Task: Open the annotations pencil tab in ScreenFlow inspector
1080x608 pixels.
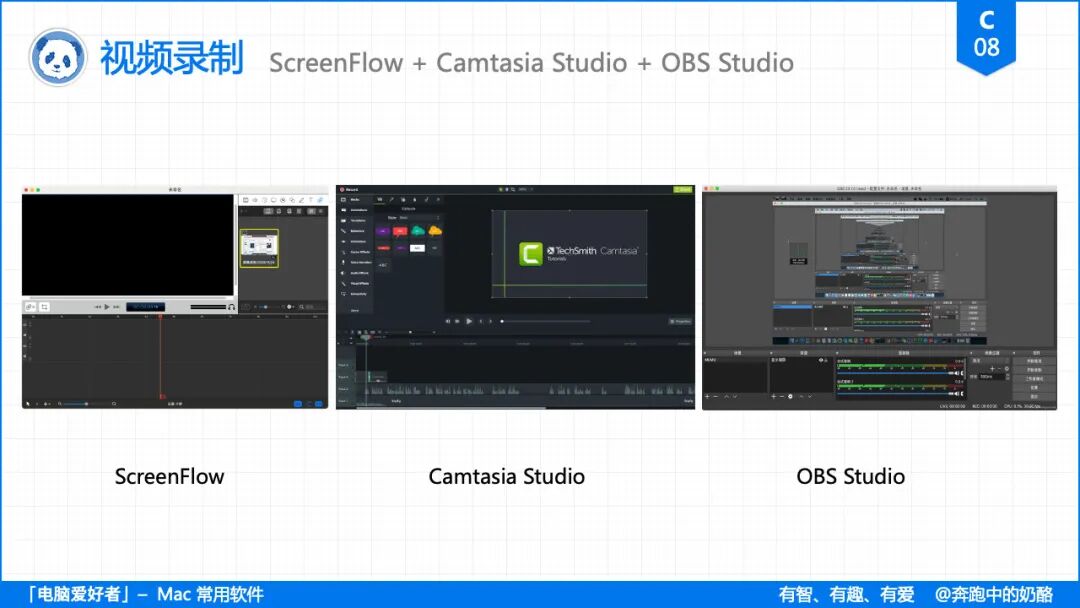Action: (302, 200)
